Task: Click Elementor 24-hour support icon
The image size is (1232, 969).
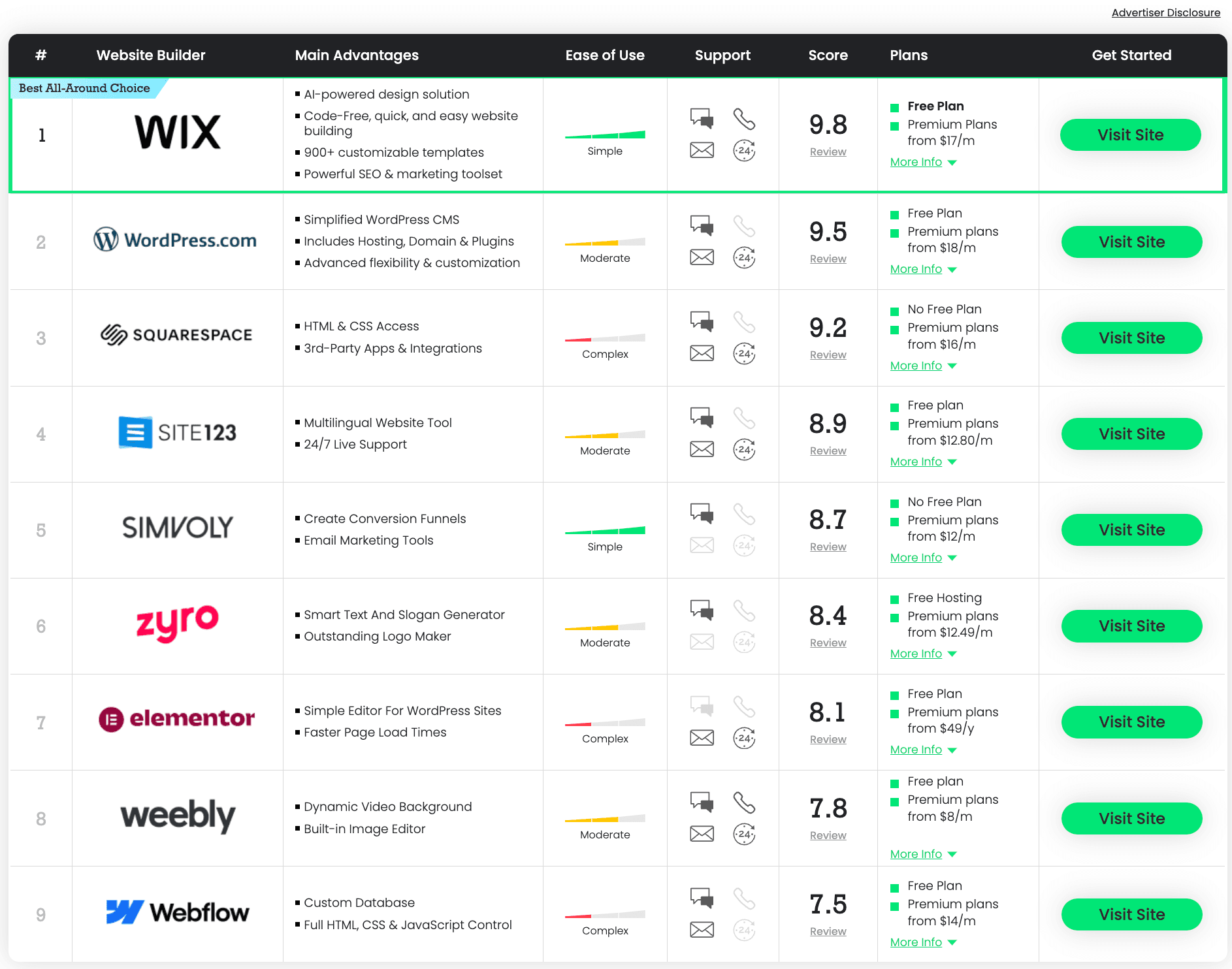Action: point(744,739)
